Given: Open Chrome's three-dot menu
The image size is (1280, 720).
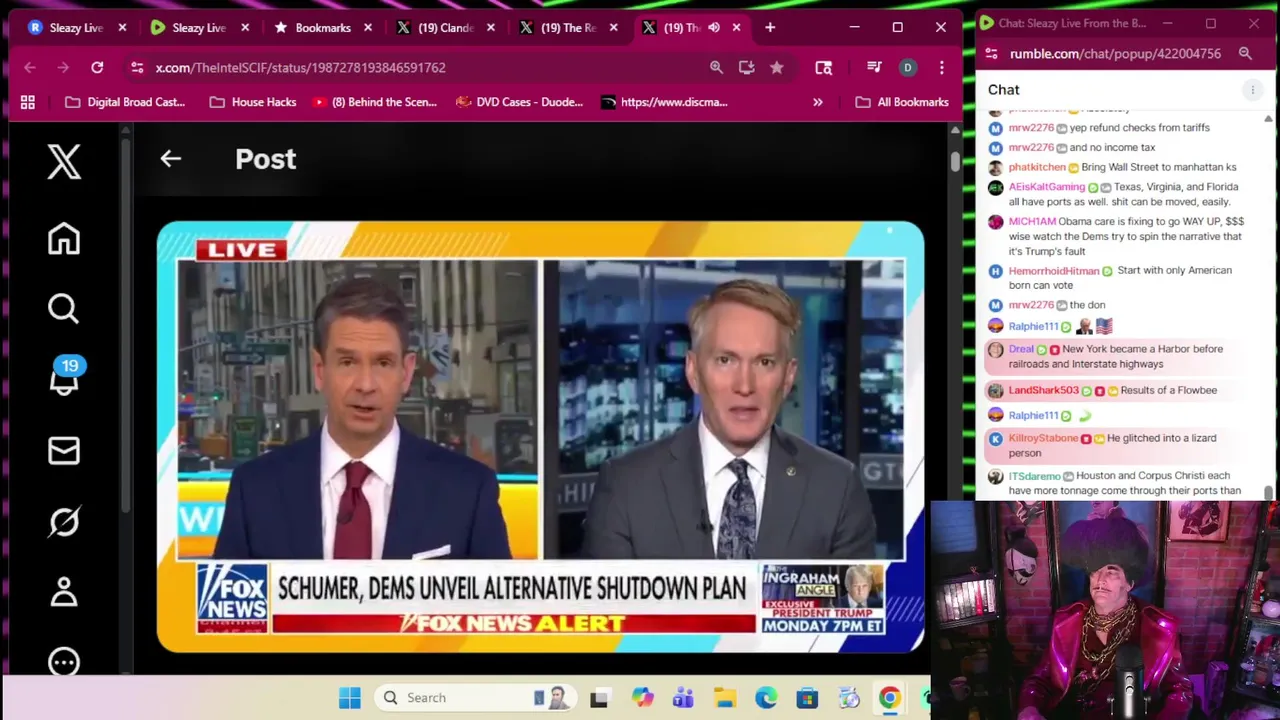Looking at the screenshot, I should click(941, 67).
